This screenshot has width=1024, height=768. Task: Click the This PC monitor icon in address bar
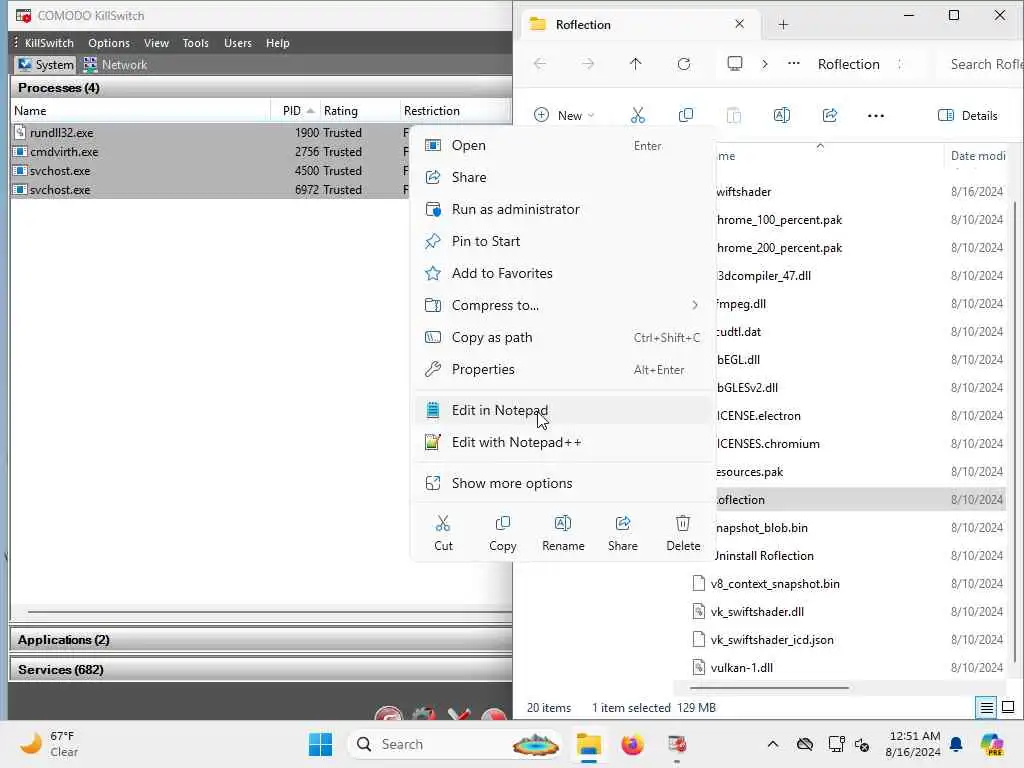735,63
